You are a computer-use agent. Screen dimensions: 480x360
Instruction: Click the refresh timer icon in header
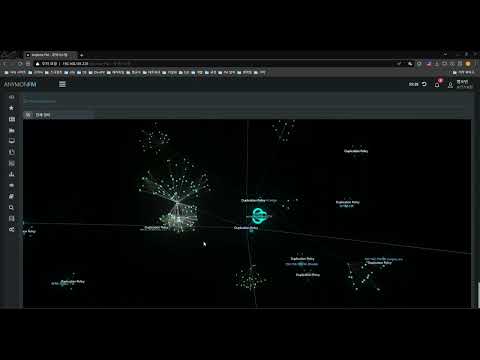[x=424, y=84]
